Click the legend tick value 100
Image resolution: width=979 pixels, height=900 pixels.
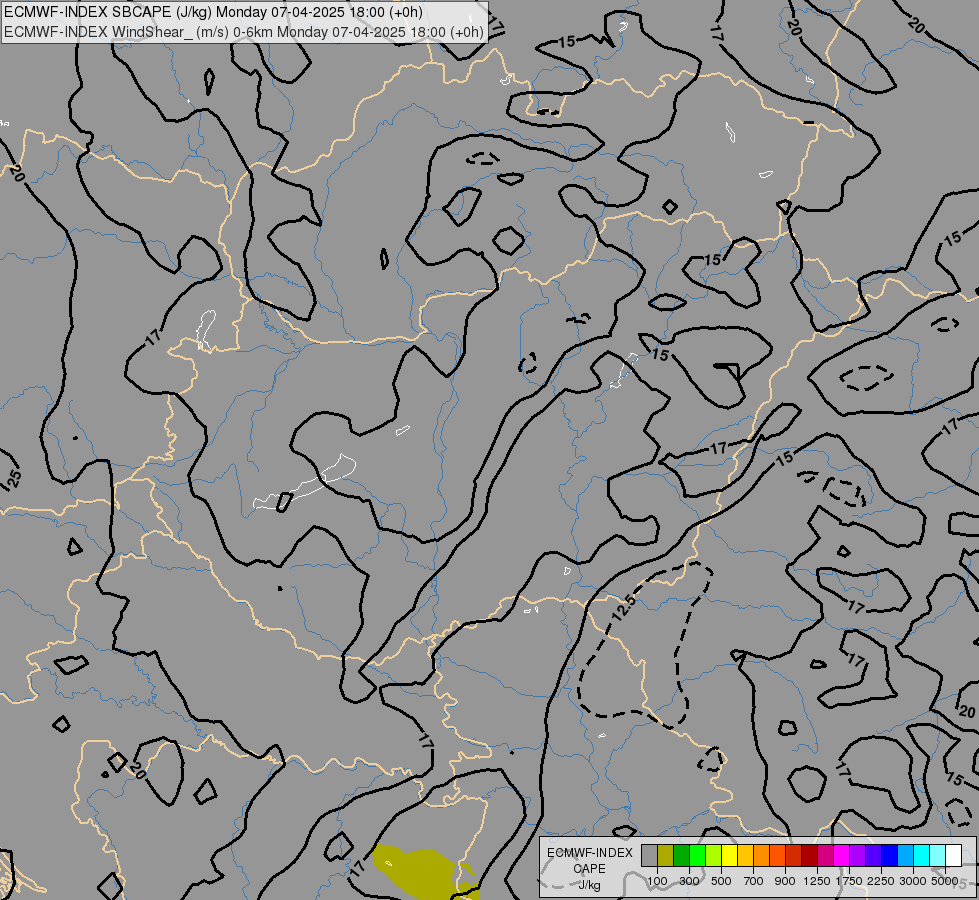tap(657, 881)
